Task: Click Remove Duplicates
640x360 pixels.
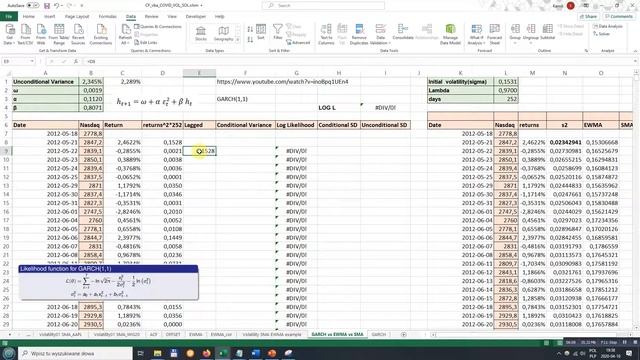Action: [x=359, y=34]
